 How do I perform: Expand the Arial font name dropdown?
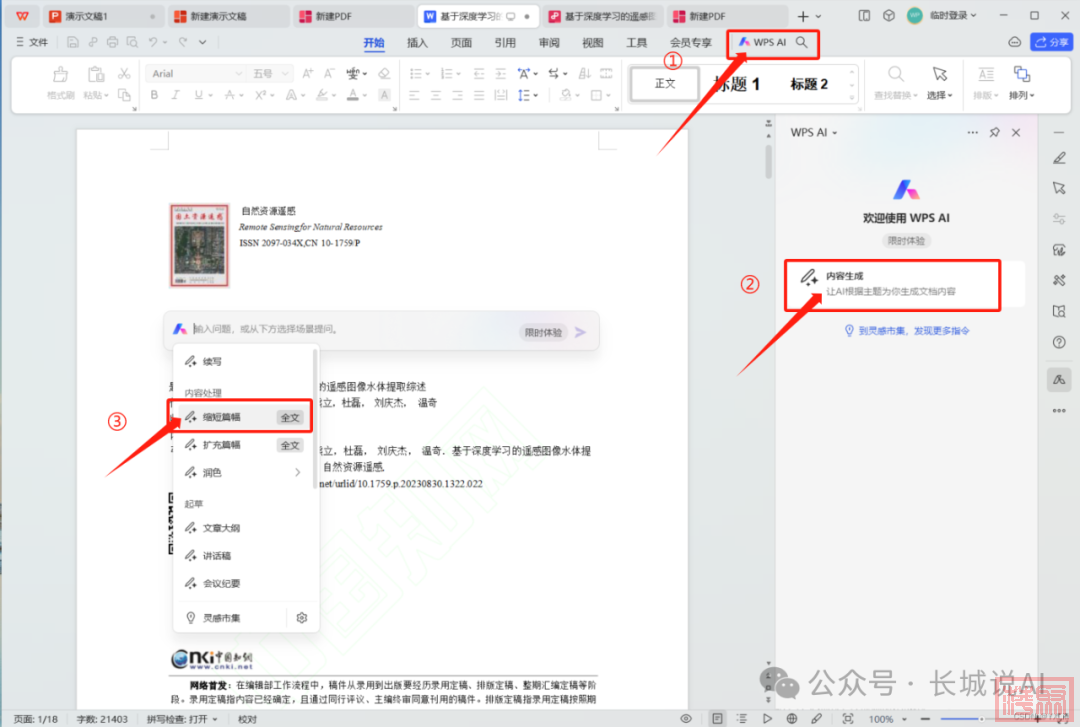pos(238,74)
